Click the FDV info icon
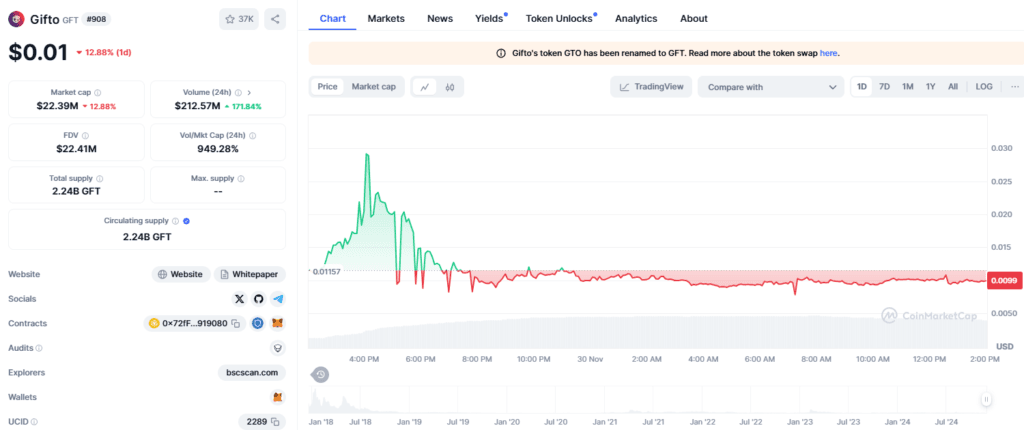This screenshot has height=430, width=1024. pyautogui.click(x=85, y=135)
